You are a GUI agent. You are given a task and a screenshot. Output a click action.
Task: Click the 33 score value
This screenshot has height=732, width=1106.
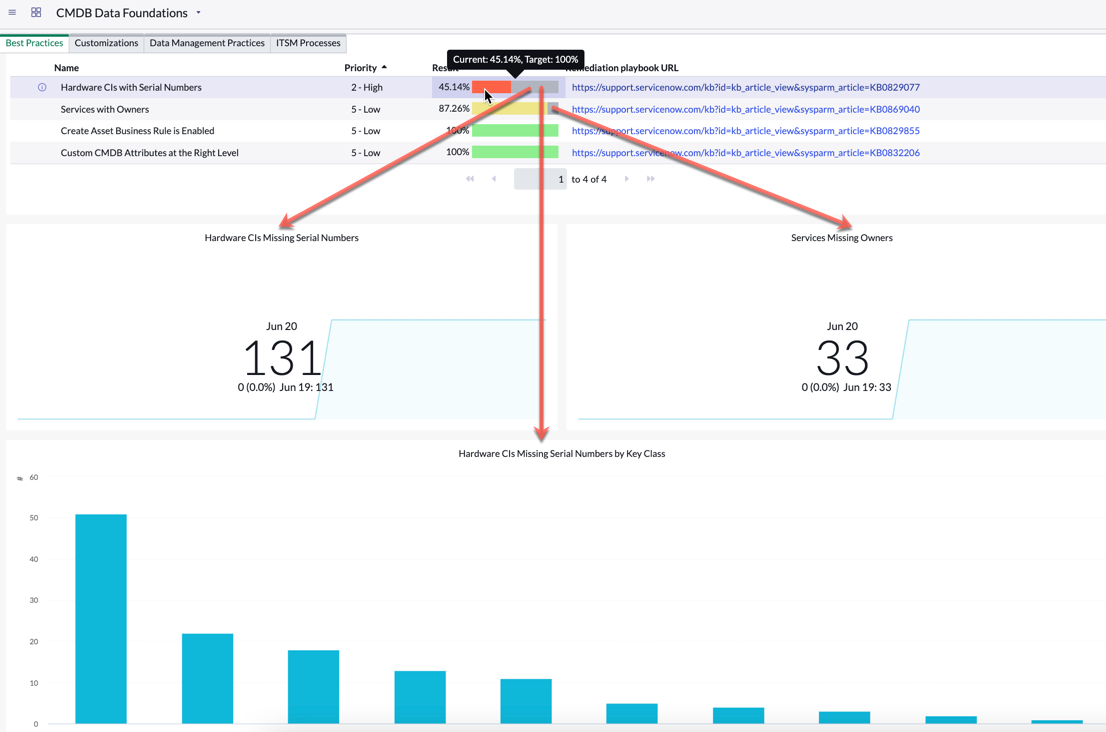tap(842, 358)
